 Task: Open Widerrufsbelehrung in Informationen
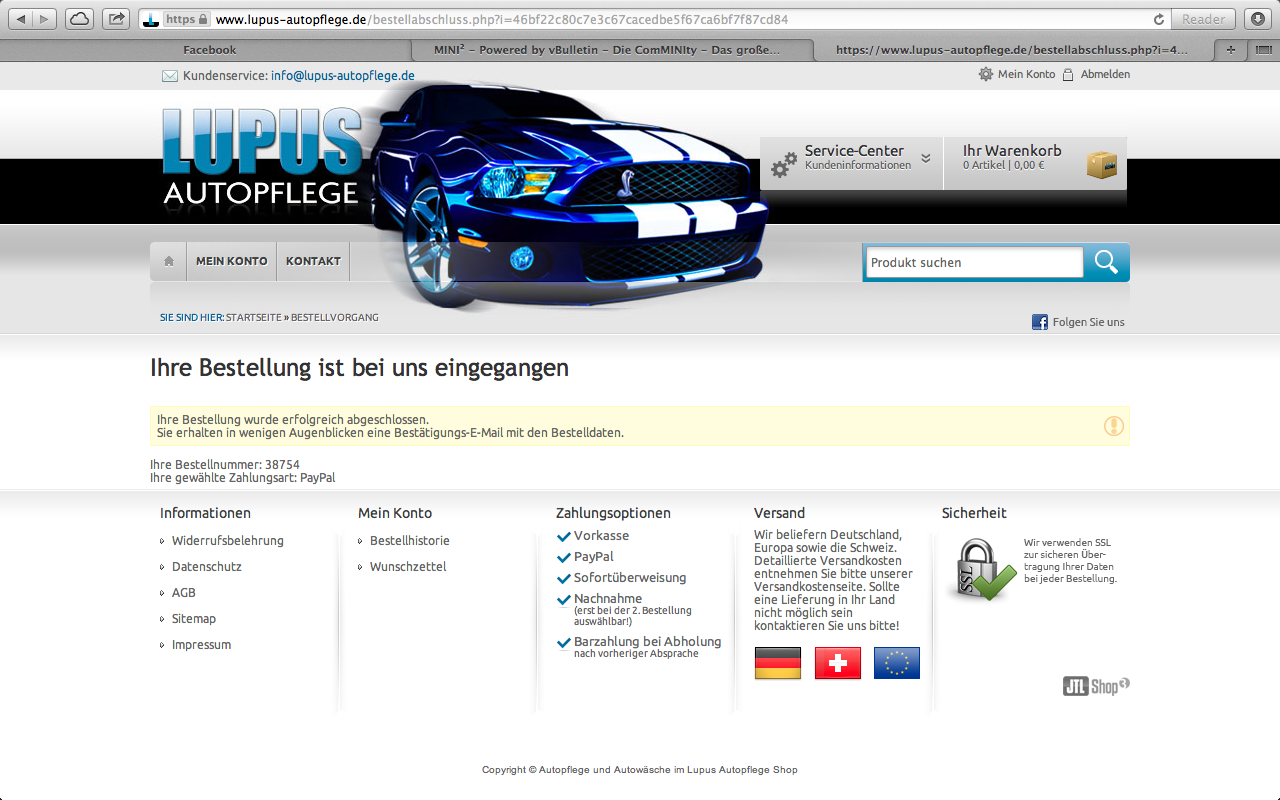tap(228, 541)
